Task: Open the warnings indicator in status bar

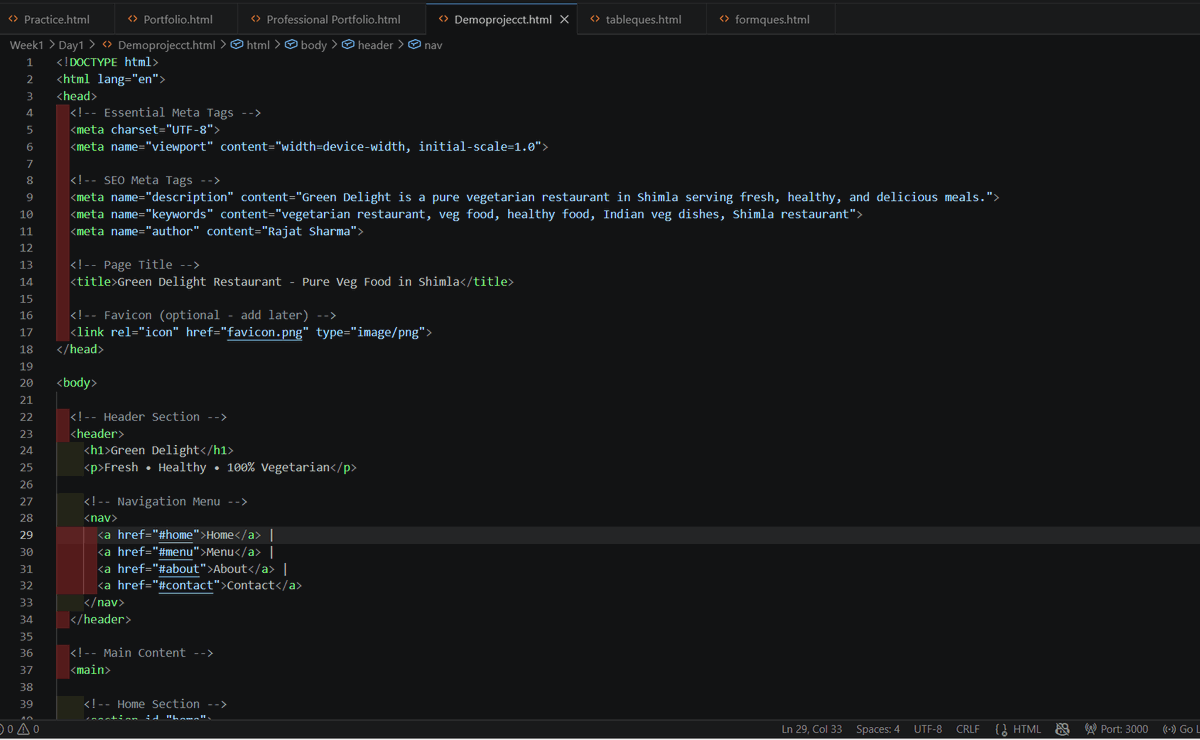Action: [28, 729]
